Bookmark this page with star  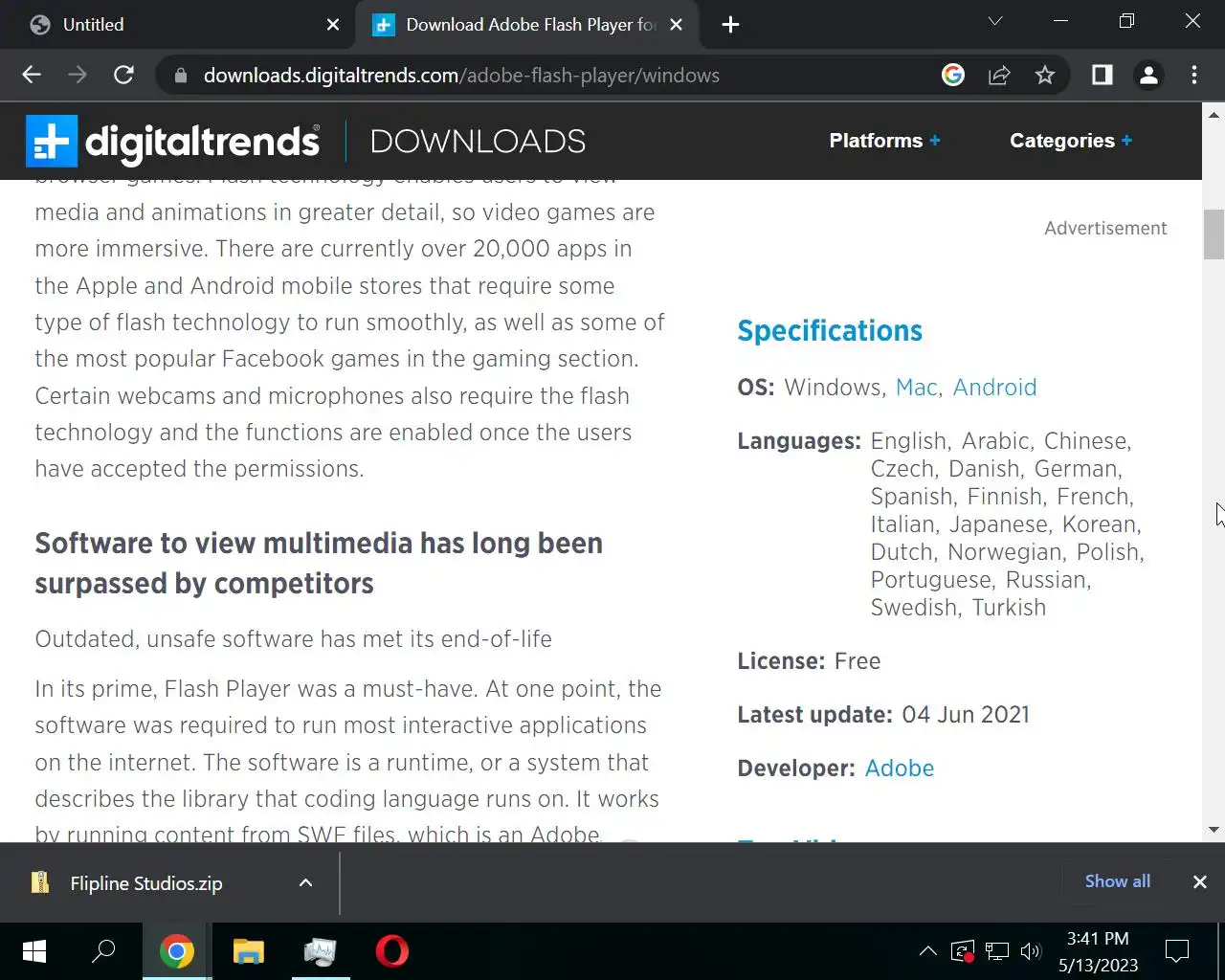point(1045,75)
